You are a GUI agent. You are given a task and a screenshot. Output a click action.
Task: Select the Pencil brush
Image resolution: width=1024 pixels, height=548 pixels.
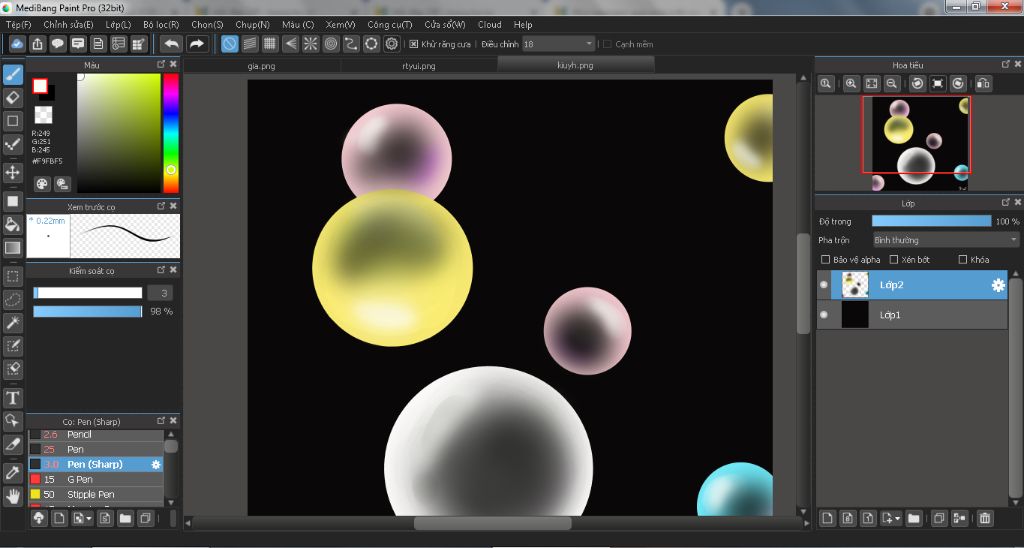(x=96, y=434)
